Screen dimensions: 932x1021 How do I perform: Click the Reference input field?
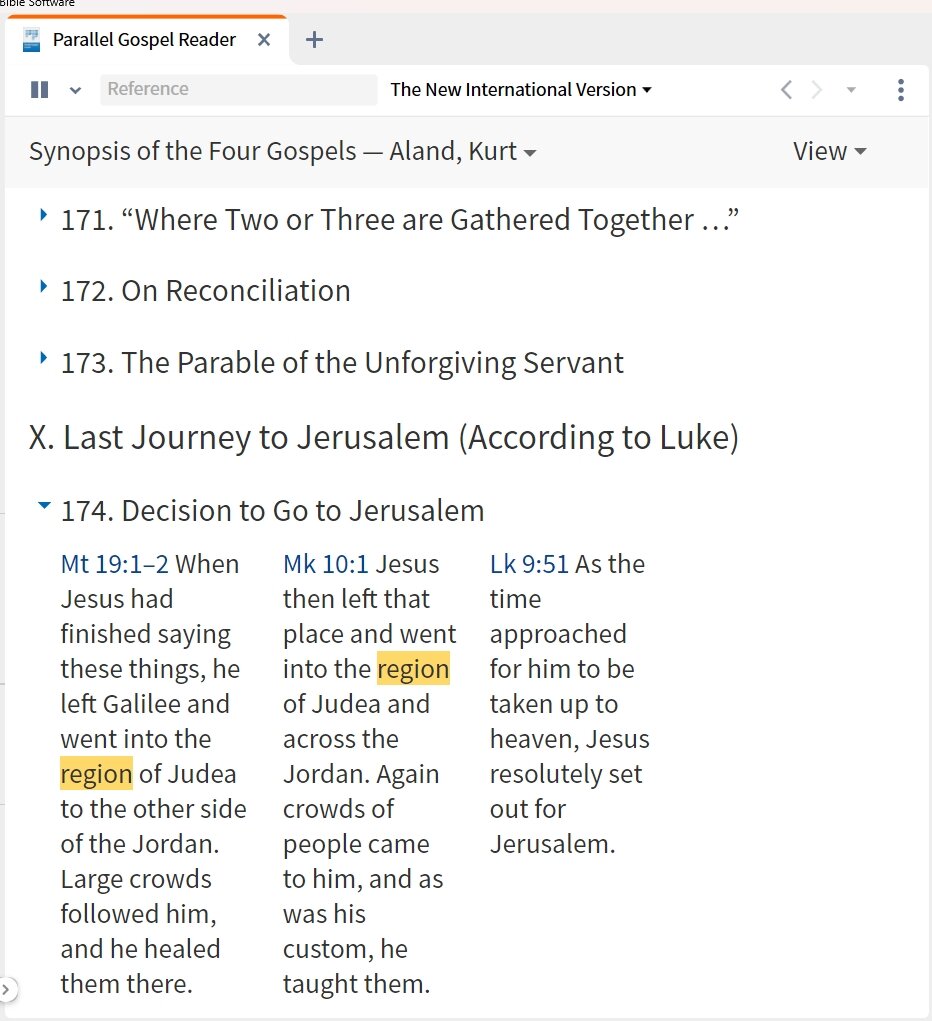pyautogui.click(x=238, y=89)
